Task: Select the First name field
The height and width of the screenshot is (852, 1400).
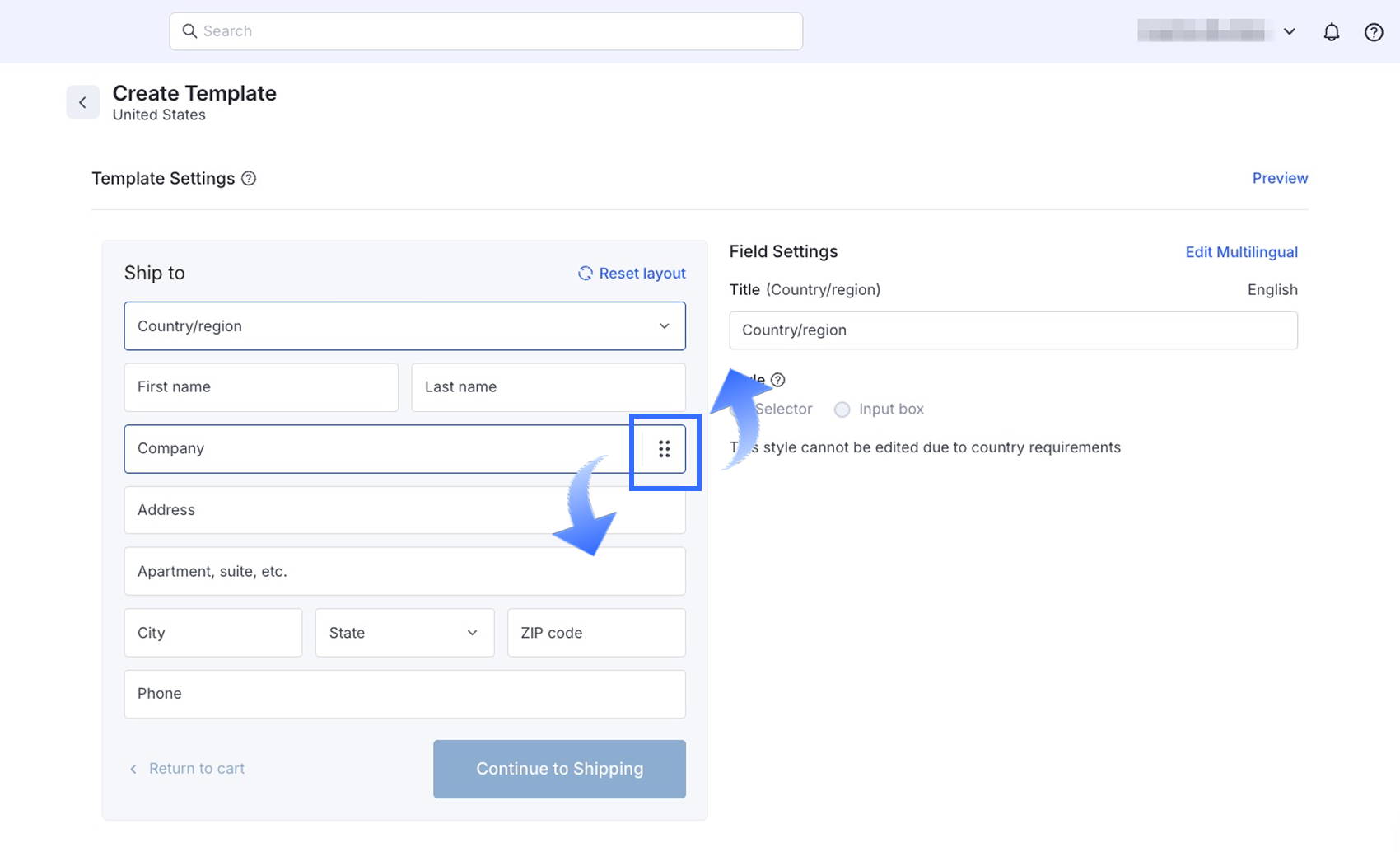Action: click(x=261, y=387)
